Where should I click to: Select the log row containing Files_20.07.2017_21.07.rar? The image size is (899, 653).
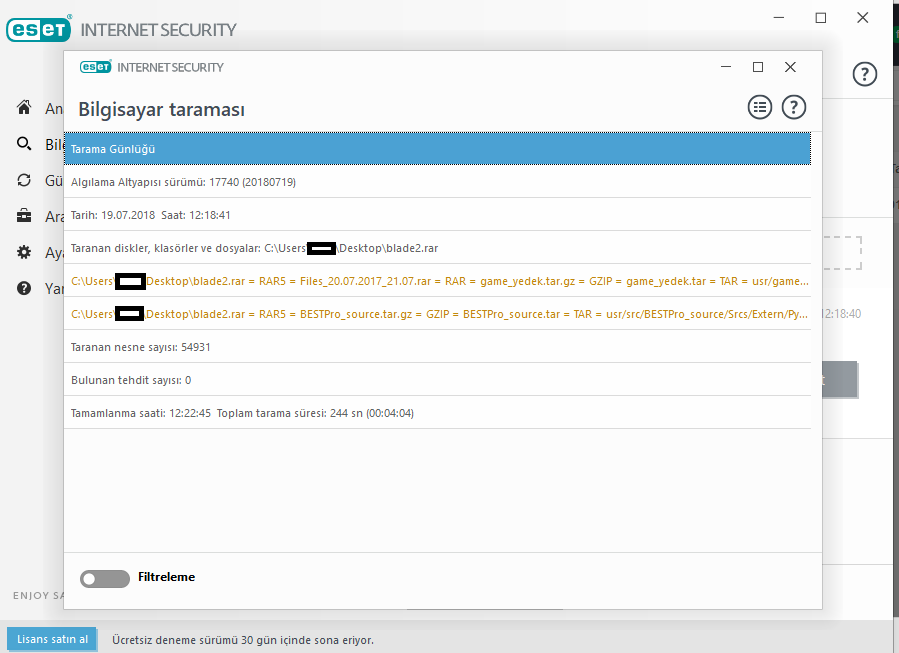pyautogui.click(x=437, y=281)
